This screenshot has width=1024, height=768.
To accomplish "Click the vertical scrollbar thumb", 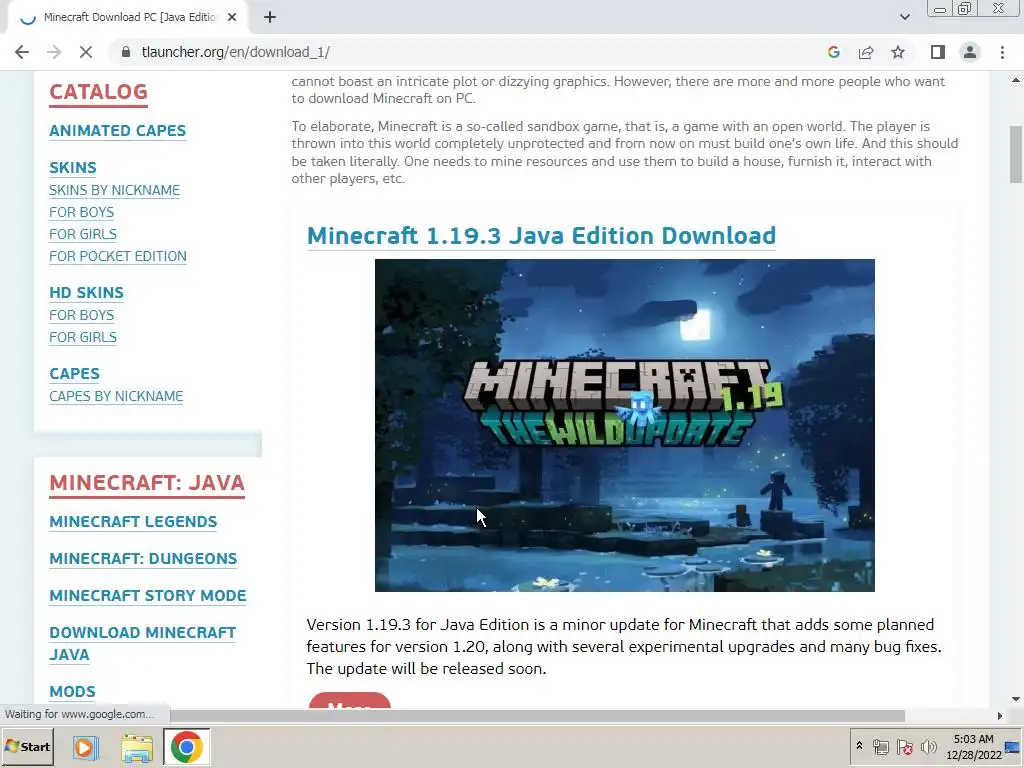I will (x=1016, y=154).
